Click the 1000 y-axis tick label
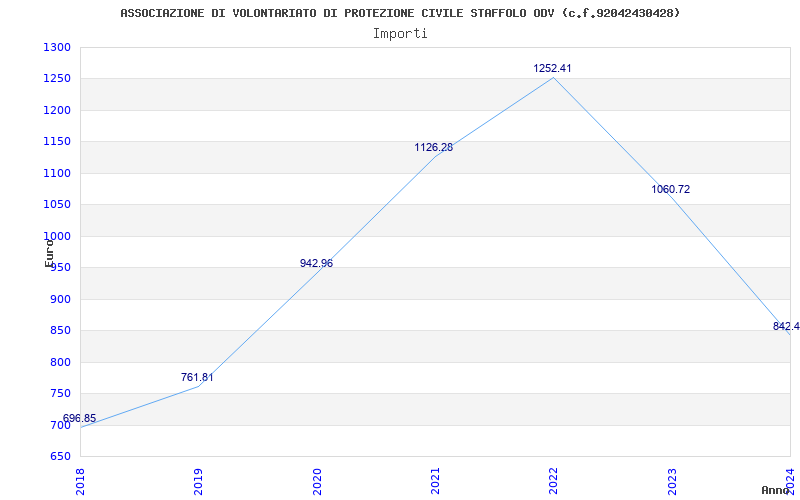The width and height of the screenshot is (800, 500). (x=57, y=236)
